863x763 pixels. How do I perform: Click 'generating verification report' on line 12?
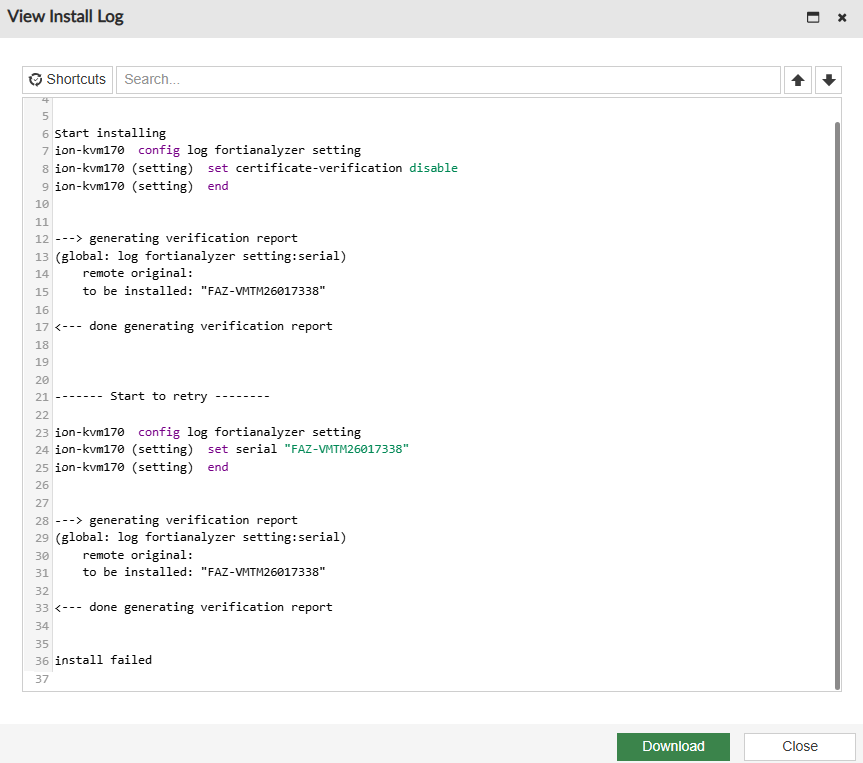[193, 238]
